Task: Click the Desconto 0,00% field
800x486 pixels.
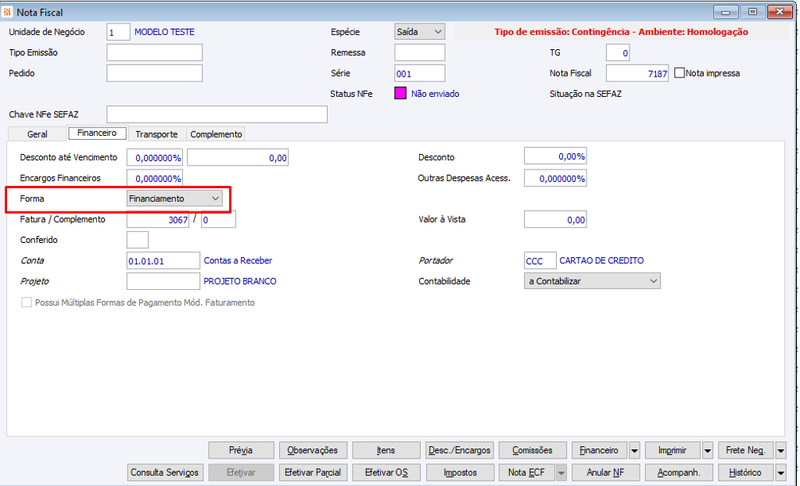Action: pos(555,156)
